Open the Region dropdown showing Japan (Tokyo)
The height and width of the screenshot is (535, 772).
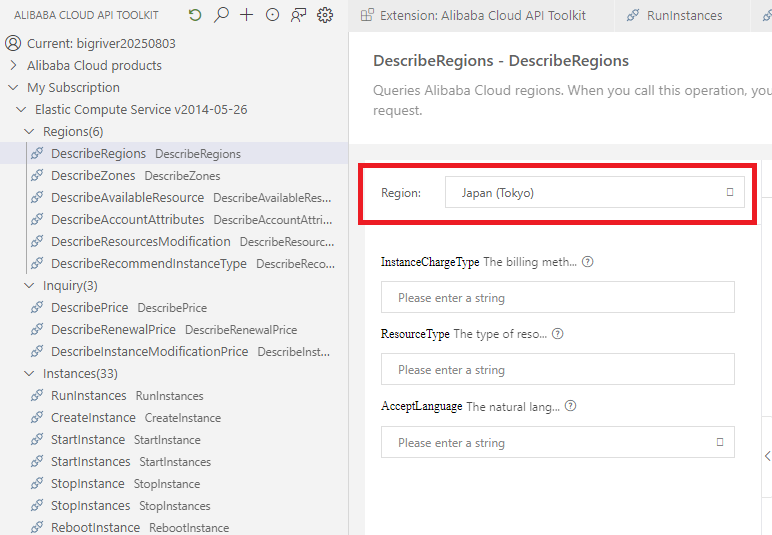[595, 192]
